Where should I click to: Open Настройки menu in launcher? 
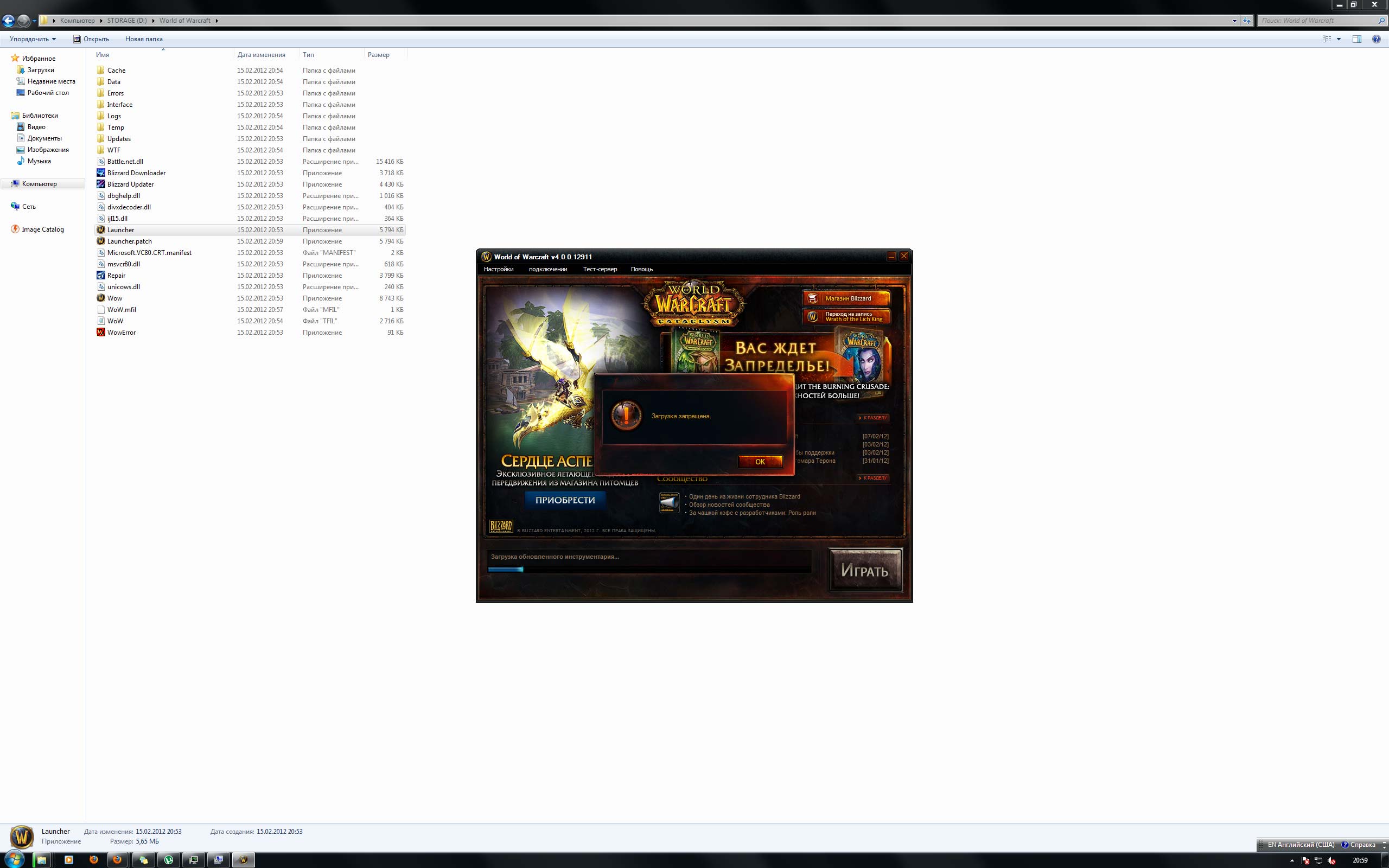click(x=498, y=269)
